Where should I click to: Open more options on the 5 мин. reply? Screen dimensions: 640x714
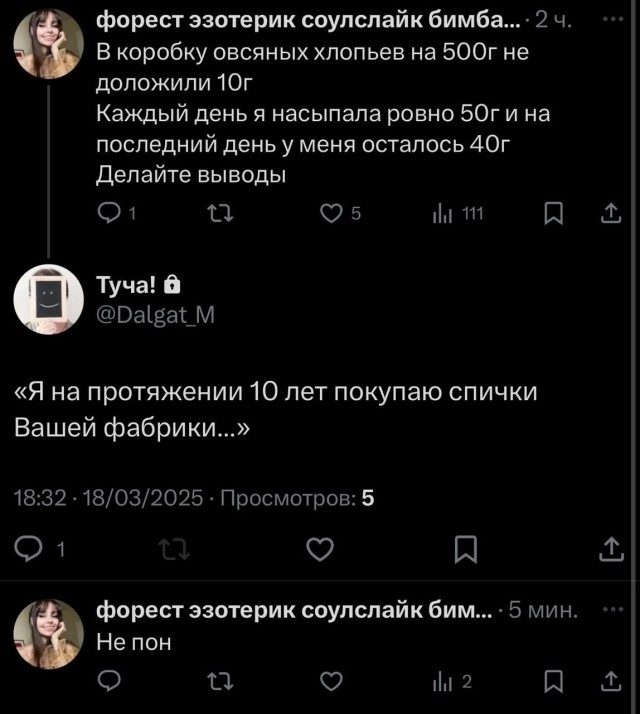609,610
